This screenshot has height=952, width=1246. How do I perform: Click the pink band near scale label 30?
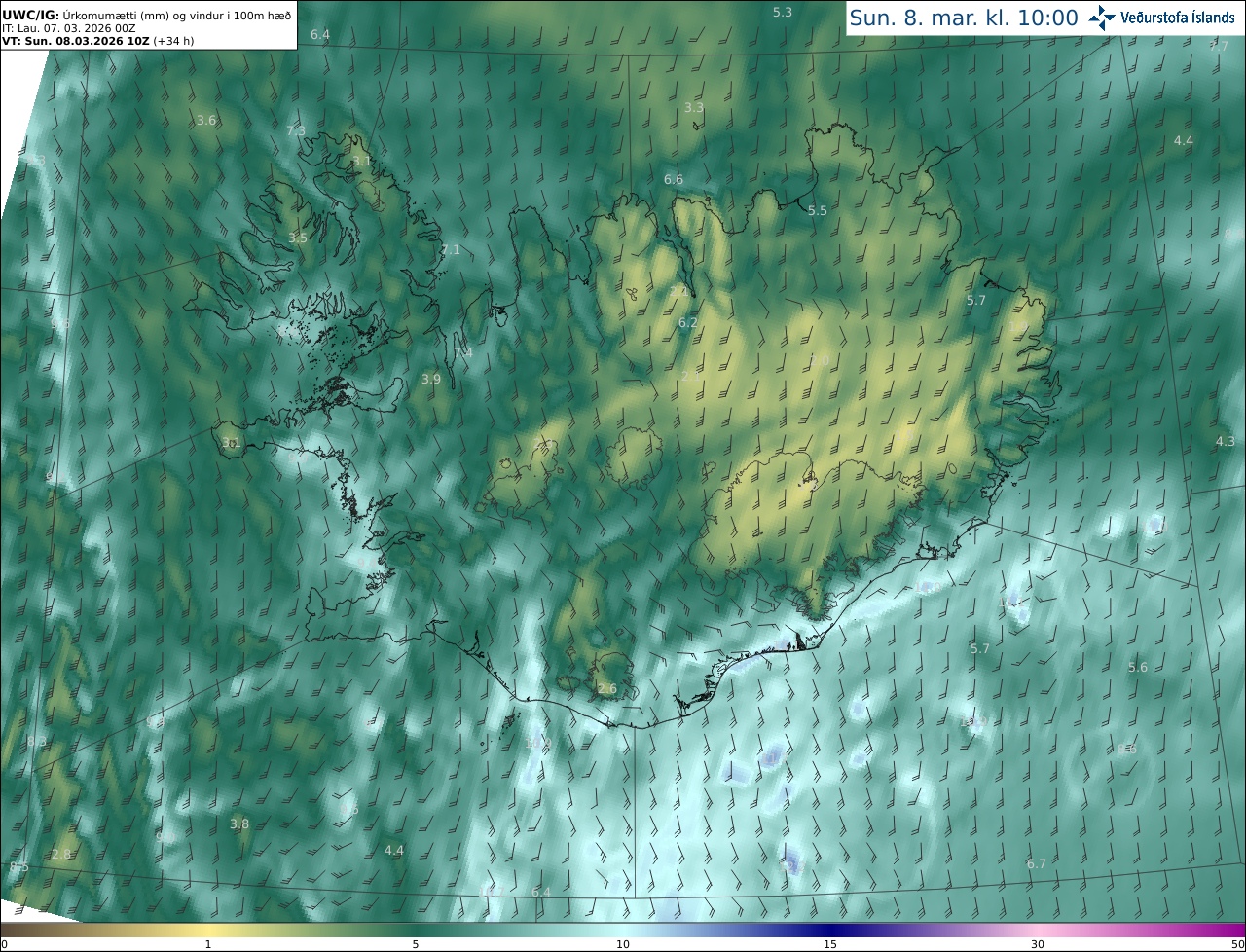pyautogui.click(x=1038, y=930)
